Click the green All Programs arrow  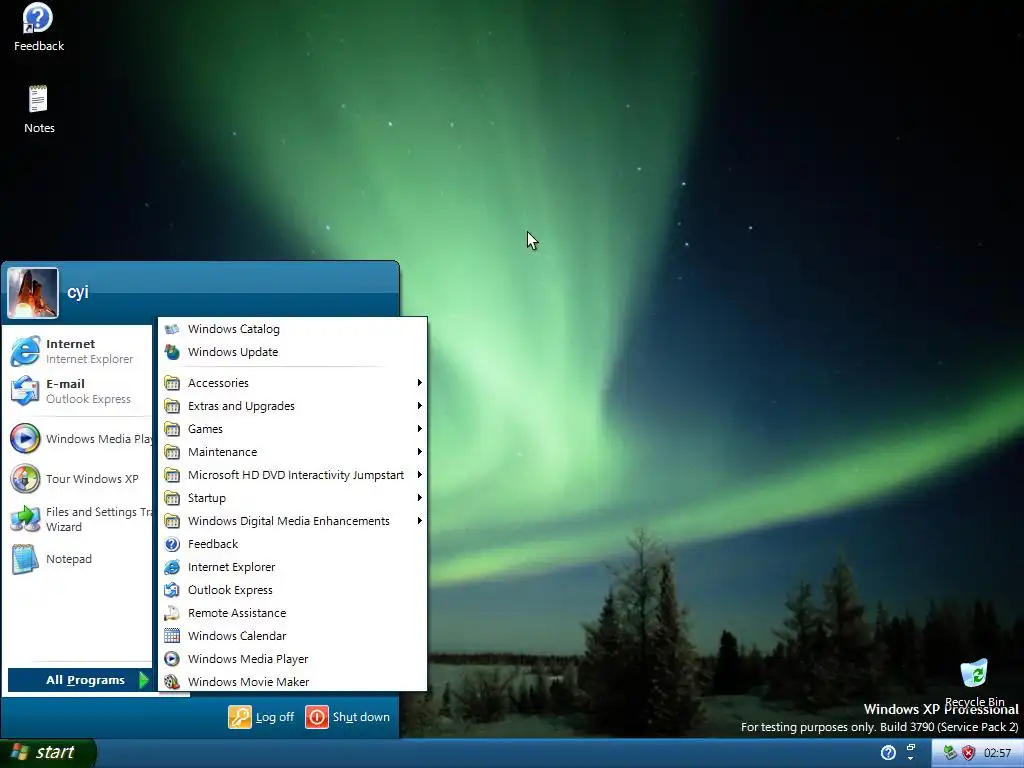144,680
